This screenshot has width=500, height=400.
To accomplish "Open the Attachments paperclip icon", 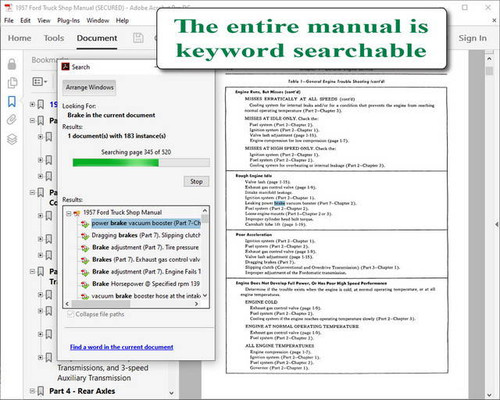I will pos(12,120).
